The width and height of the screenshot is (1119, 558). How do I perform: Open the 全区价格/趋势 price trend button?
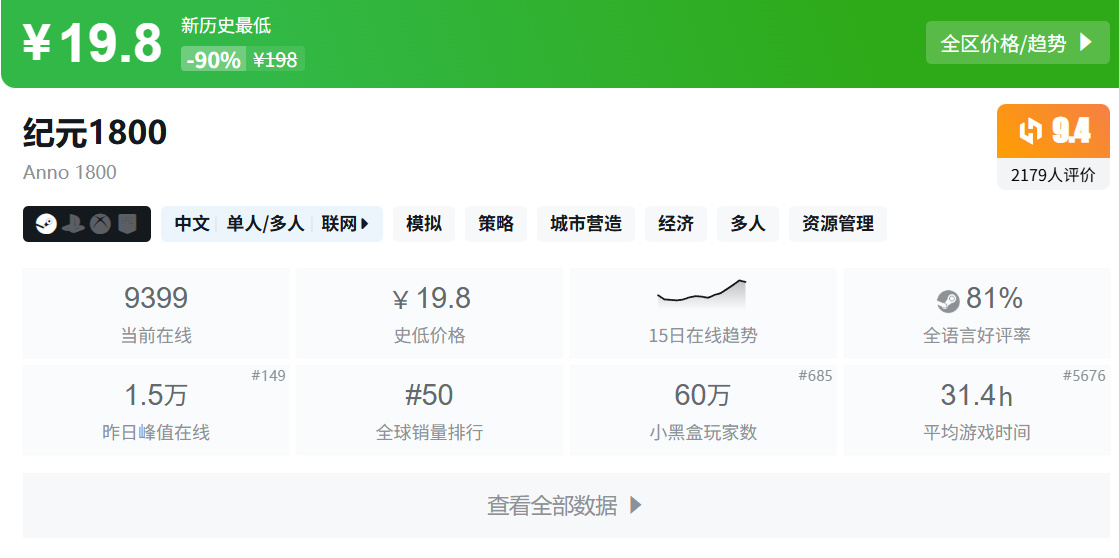pyautogui.click(x=1018, y=43)
